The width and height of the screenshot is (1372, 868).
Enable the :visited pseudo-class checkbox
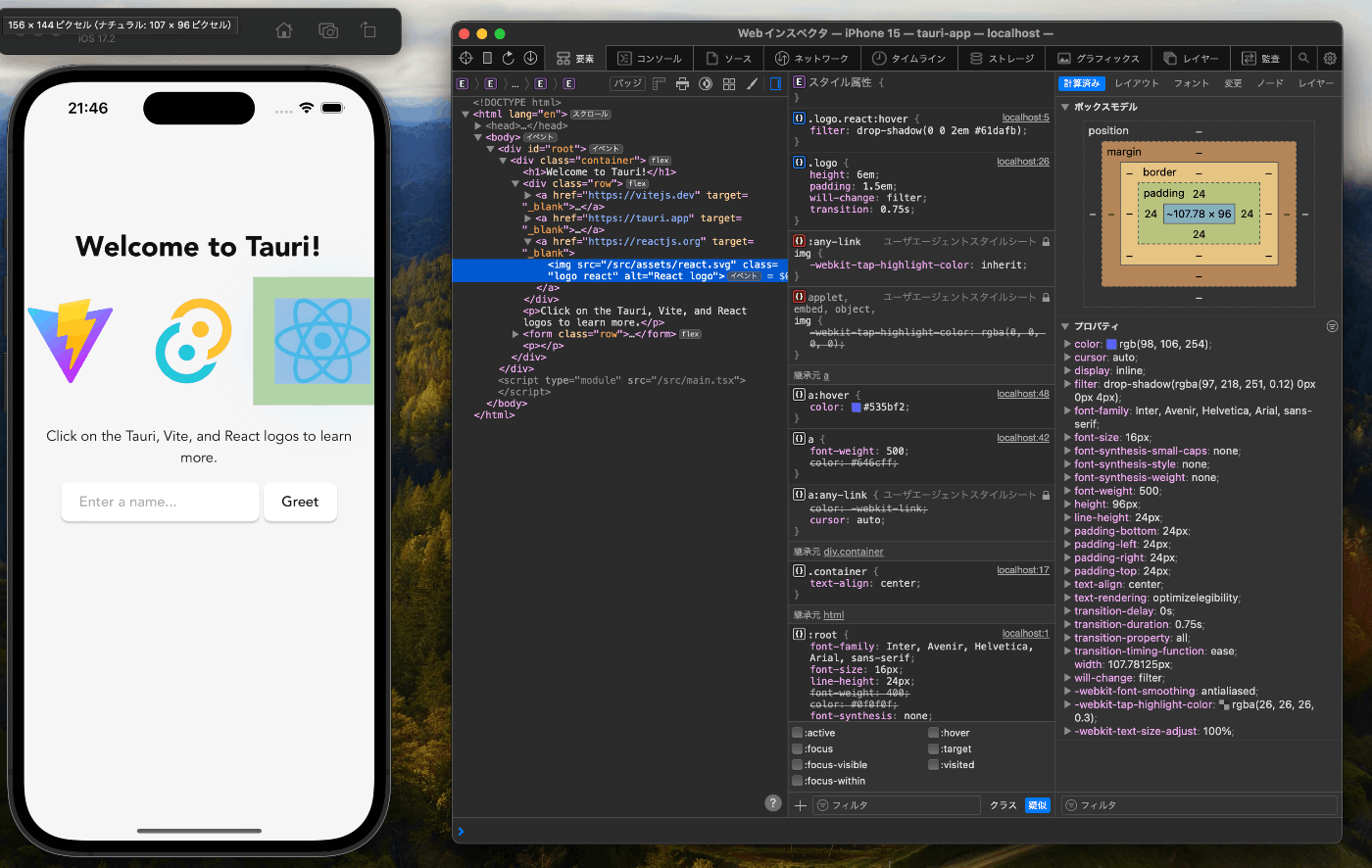point(933,765)
